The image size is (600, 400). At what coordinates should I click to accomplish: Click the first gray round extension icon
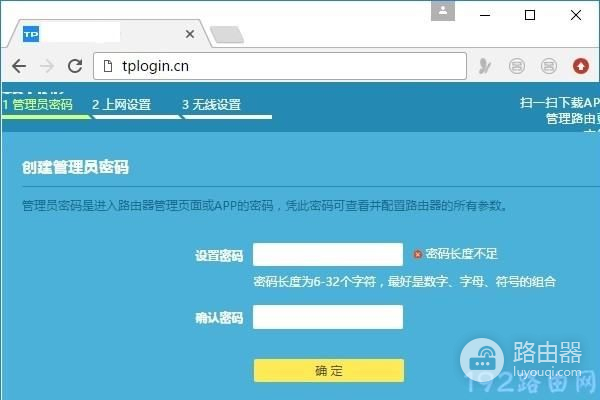(517, 66)
